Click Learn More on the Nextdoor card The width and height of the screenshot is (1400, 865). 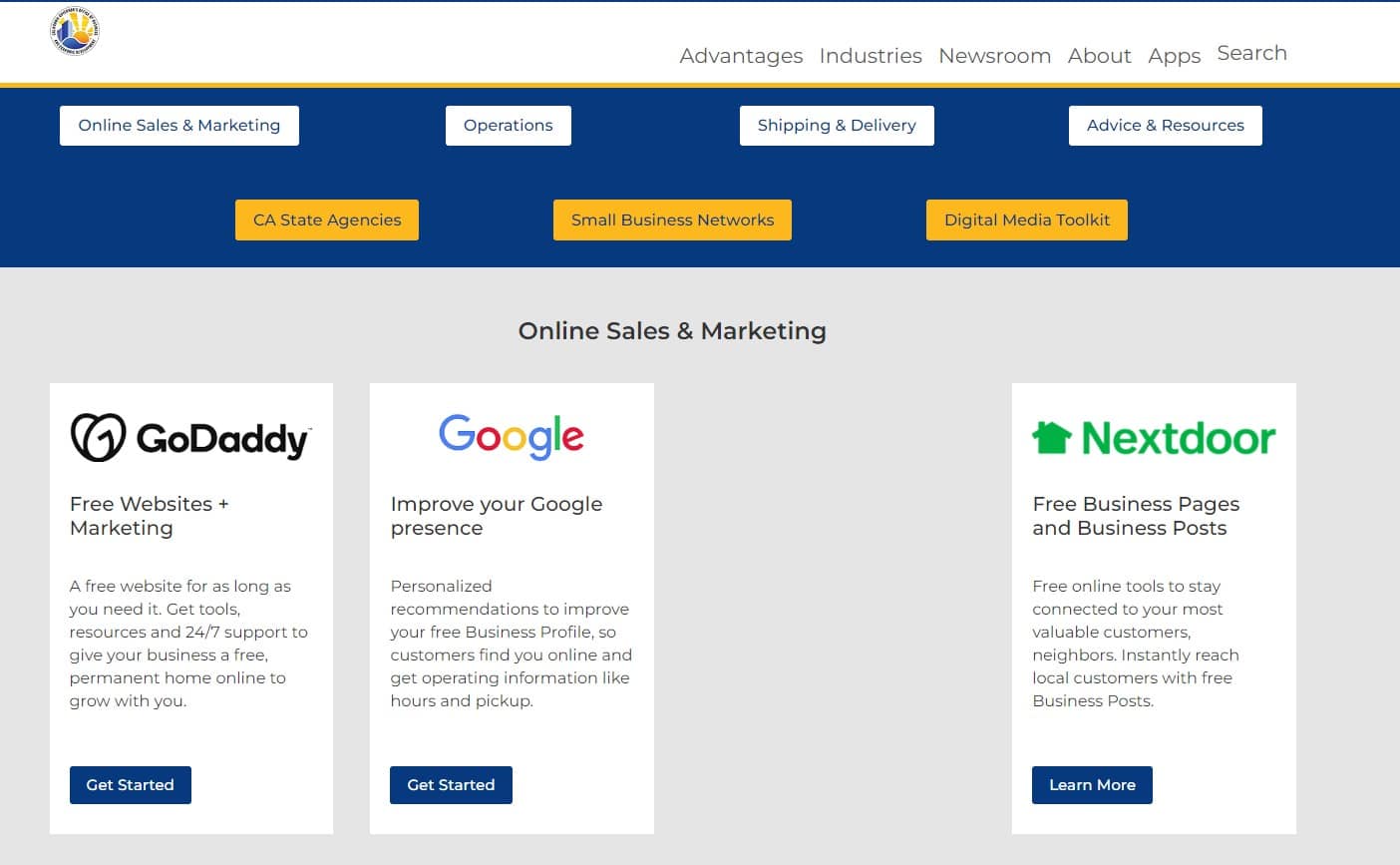tap(1092, 785)
